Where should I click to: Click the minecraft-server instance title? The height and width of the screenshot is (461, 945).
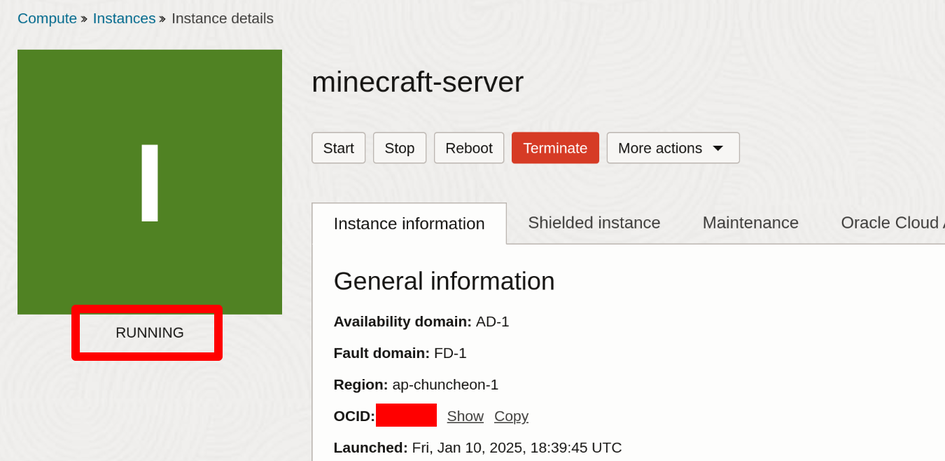point(418,82)
